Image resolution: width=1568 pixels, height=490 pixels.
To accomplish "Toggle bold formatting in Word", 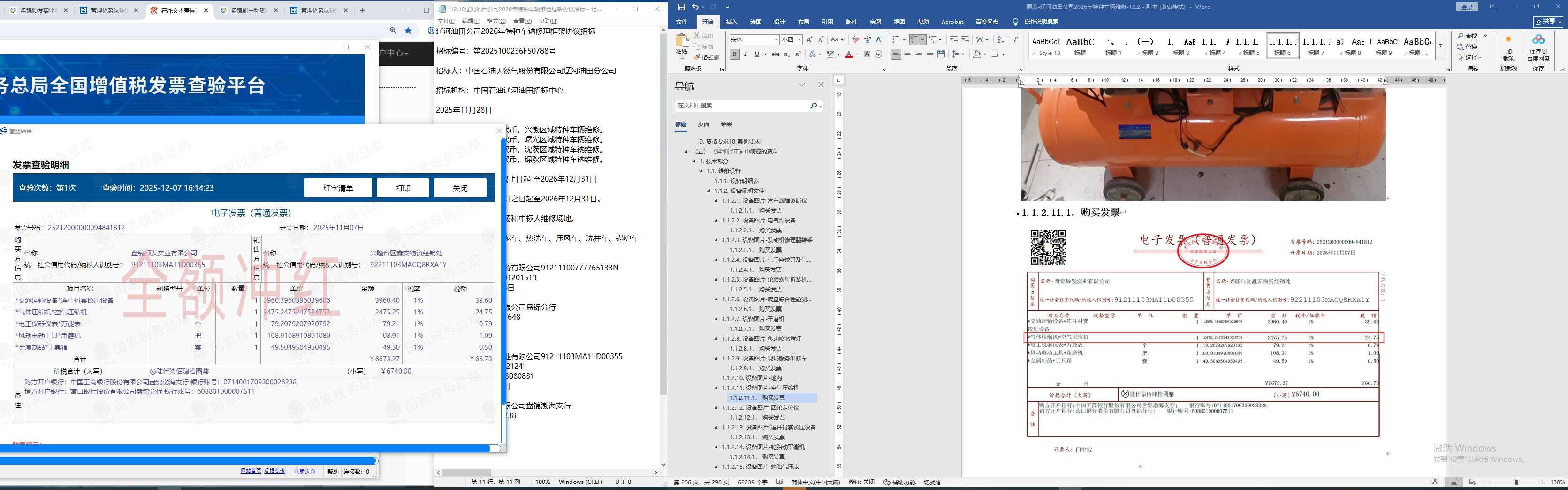I will click(x=735, y=54).
